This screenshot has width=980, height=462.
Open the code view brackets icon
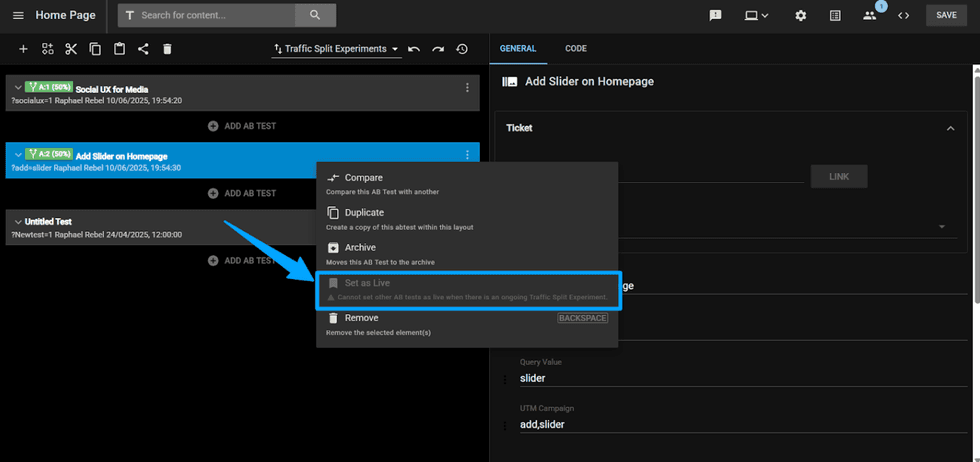(903, 16)
